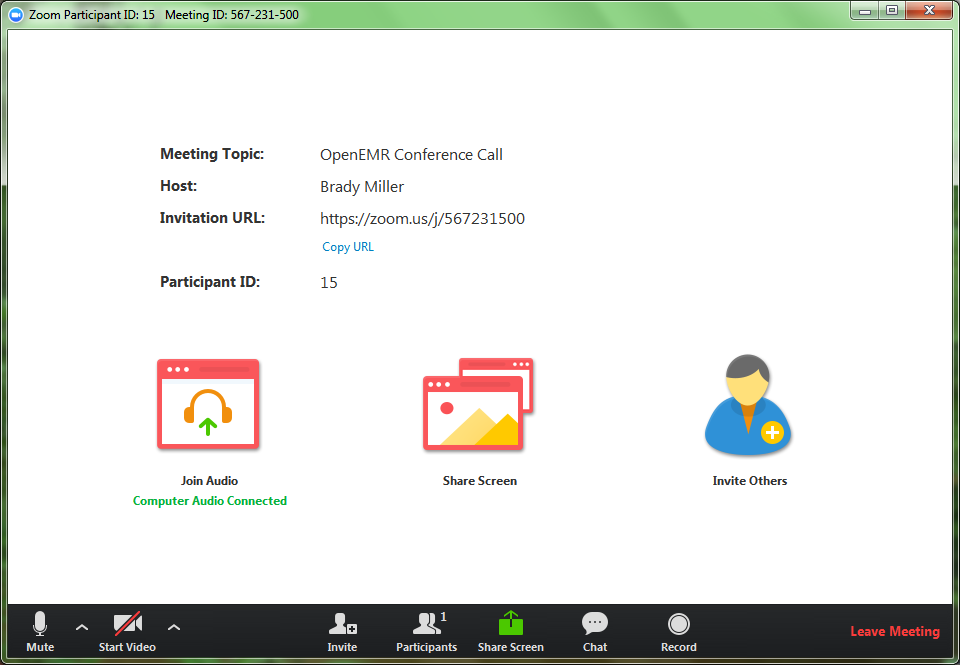Click Leave Meeting
960x665 pixels.
pyautogui.click(x=894, y=631)
